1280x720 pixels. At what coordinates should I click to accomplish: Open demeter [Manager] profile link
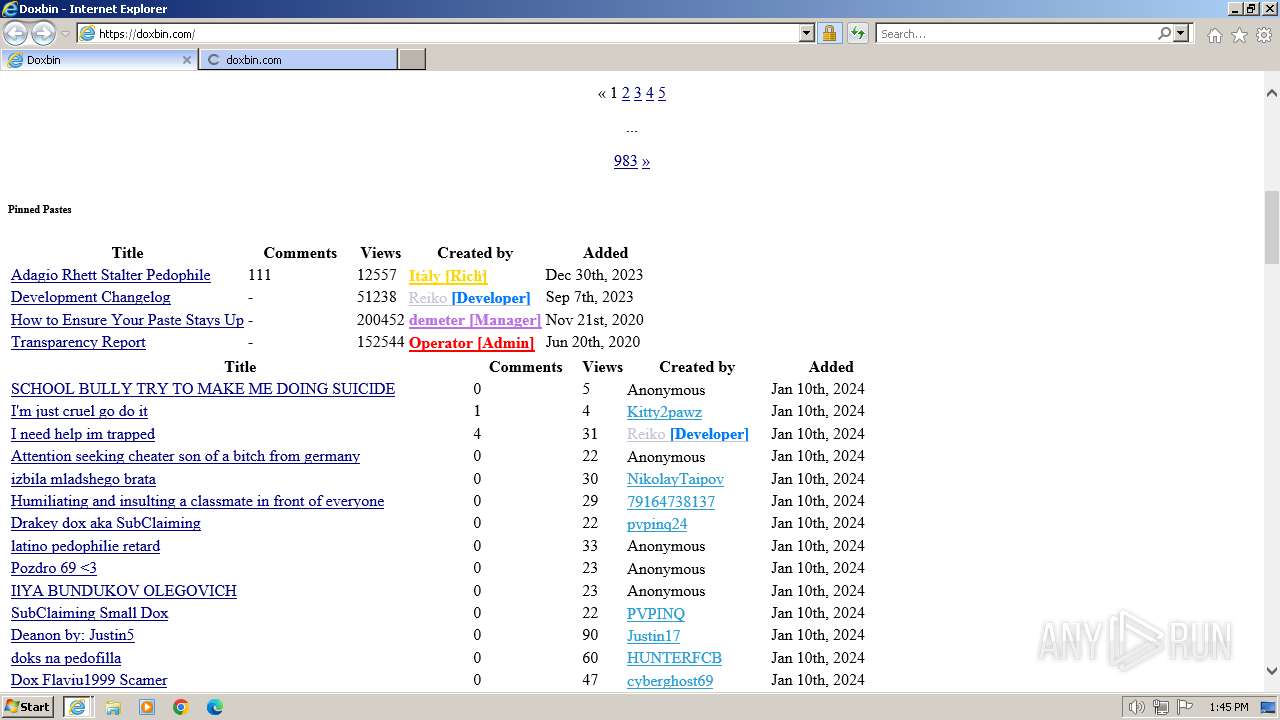(x=475, y=320)
